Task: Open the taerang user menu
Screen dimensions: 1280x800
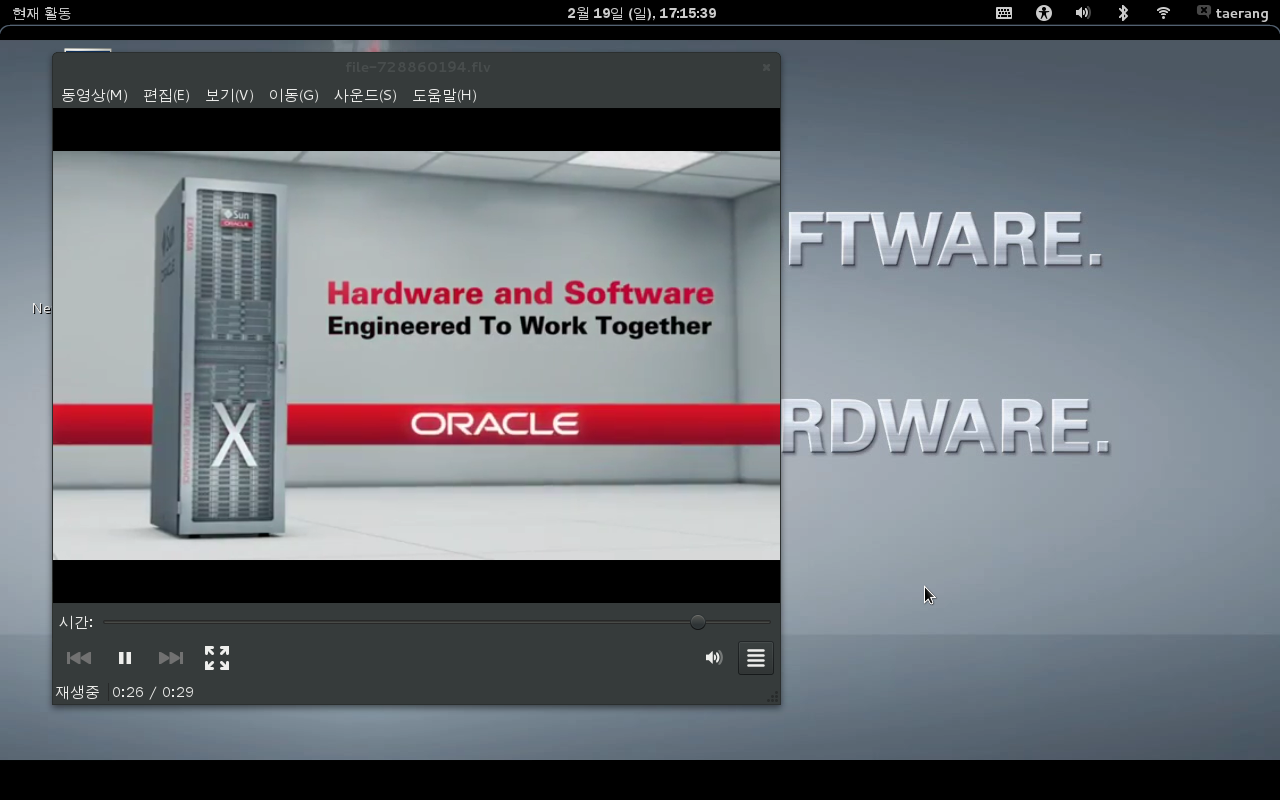Action: tap(1233, 13)
